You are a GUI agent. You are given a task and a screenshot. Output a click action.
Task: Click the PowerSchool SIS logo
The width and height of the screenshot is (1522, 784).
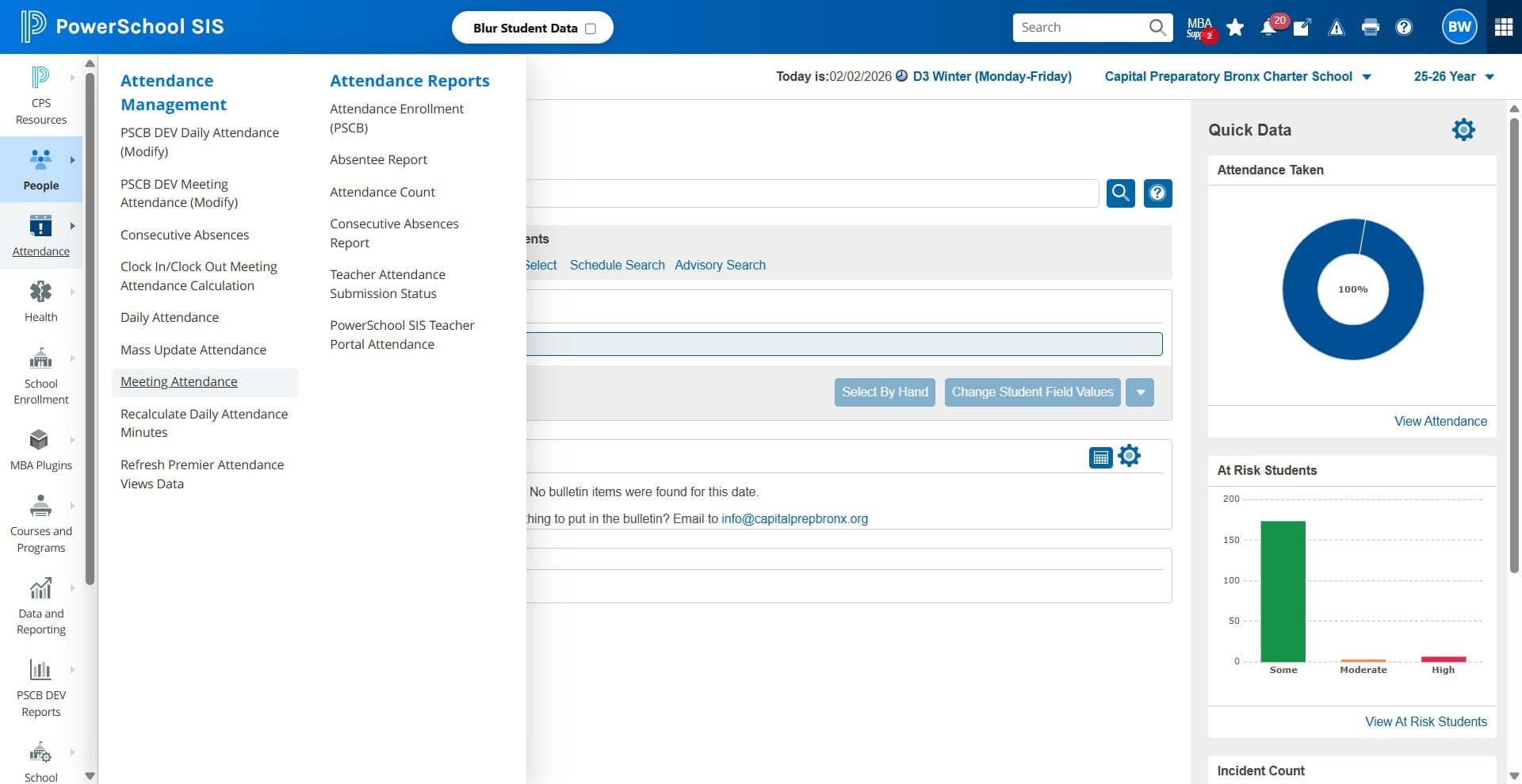click(x=123, y=27)
